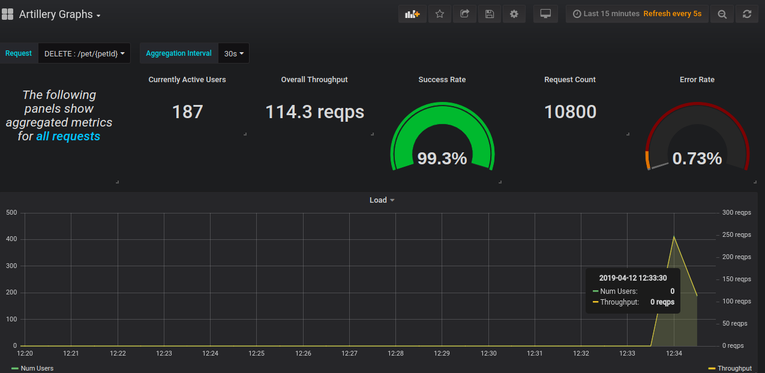Click the 10800 request count value
Viewport: 765px width, 373px height.
[x=570, y=112]
